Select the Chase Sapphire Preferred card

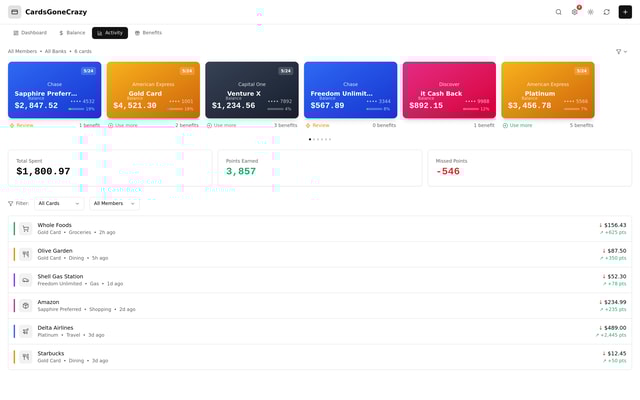click(x=55, y=90)
